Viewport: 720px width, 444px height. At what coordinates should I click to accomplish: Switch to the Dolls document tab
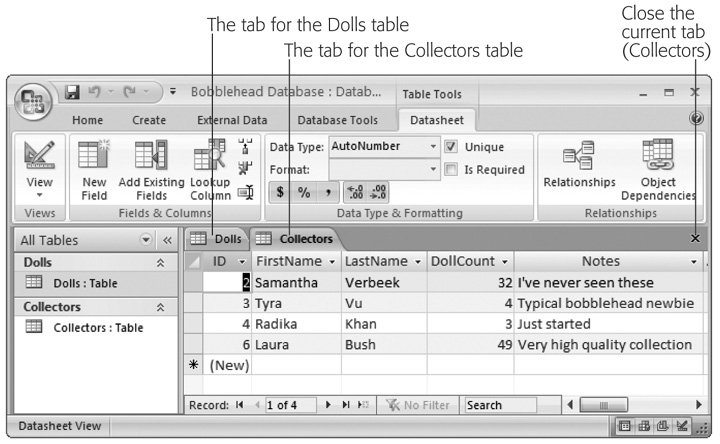[216, 239]
